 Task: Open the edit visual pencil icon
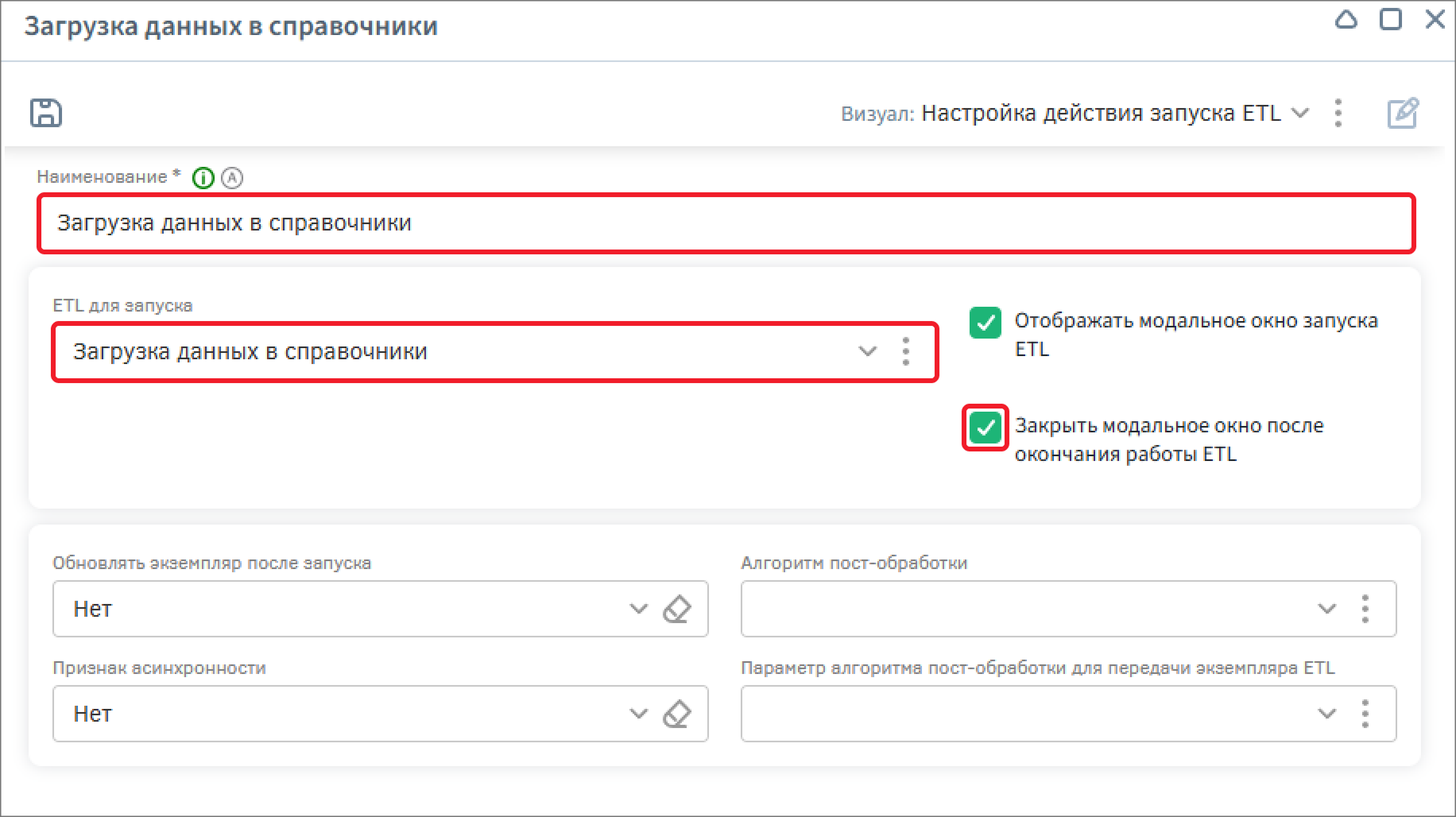[x=1403, y=113]
